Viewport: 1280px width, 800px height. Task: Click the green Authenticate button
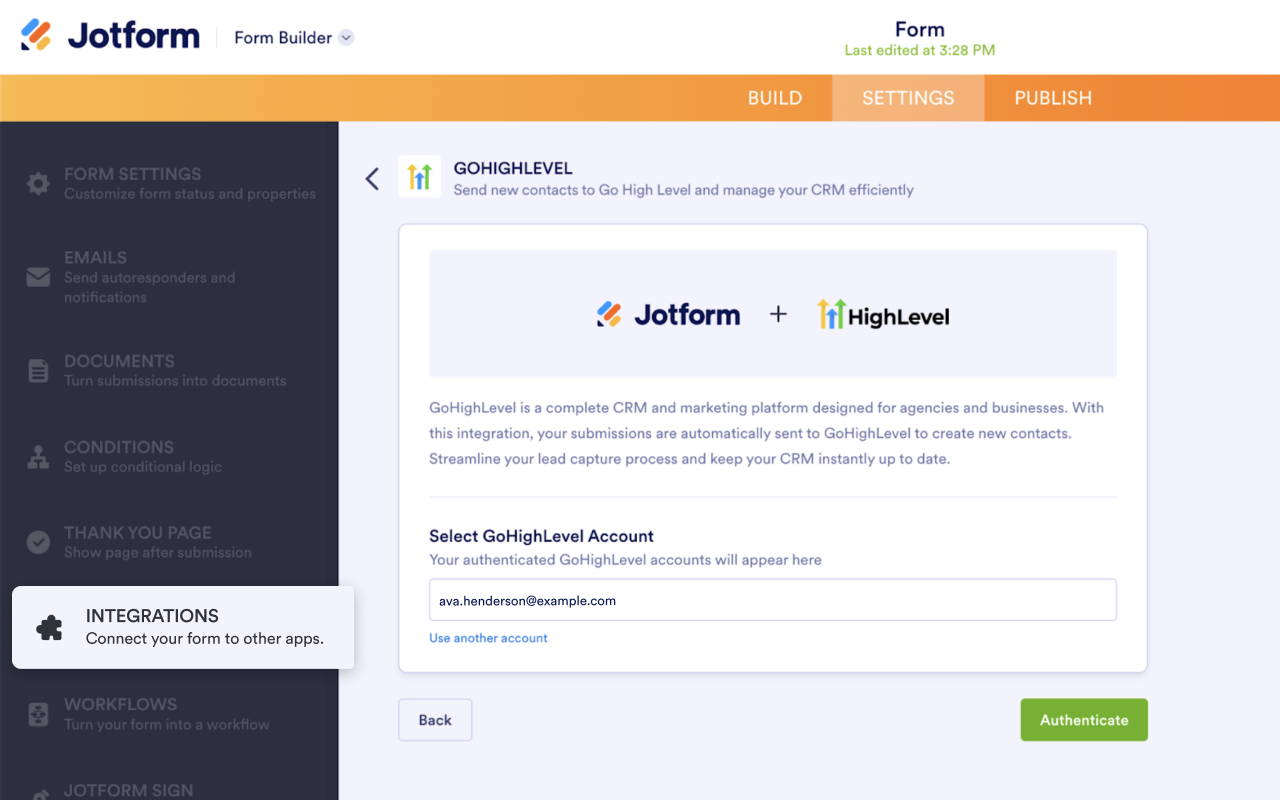[x=1083, y=720]
